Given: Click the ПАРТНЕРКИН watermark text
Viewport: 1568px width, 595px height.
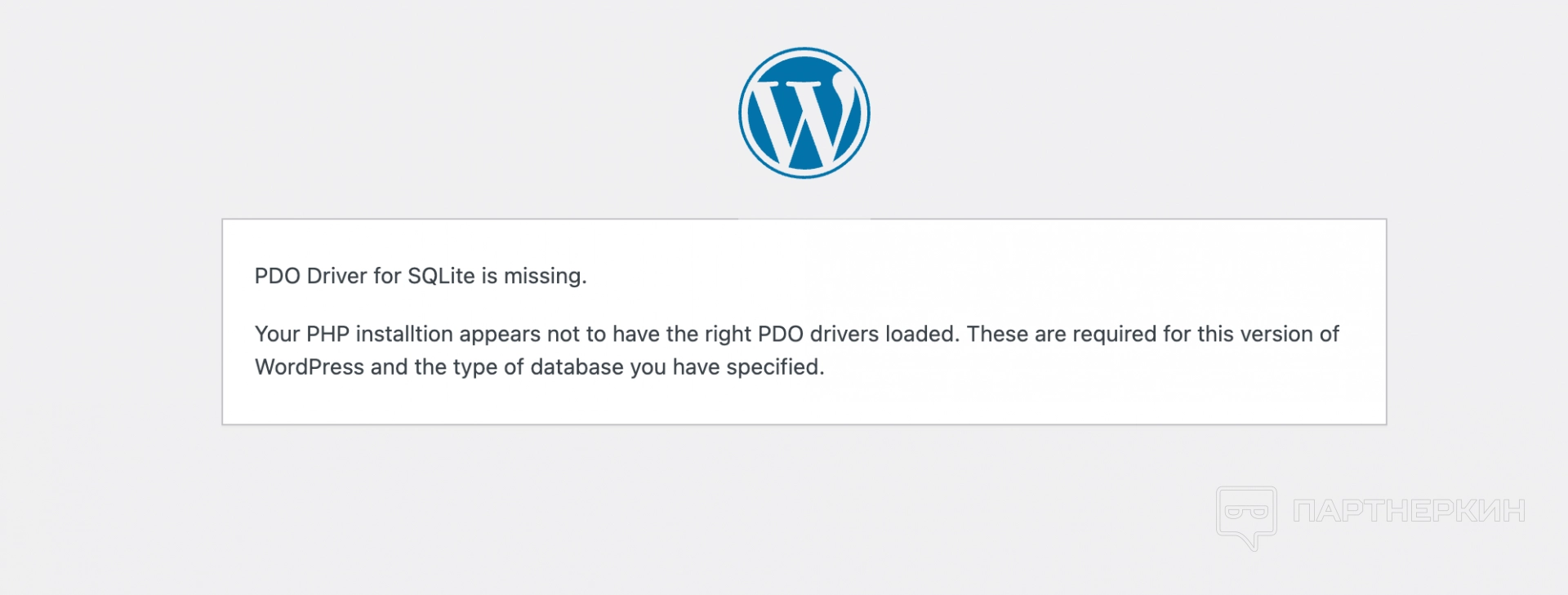Looking at the screenshot, I should (1410, 511).
